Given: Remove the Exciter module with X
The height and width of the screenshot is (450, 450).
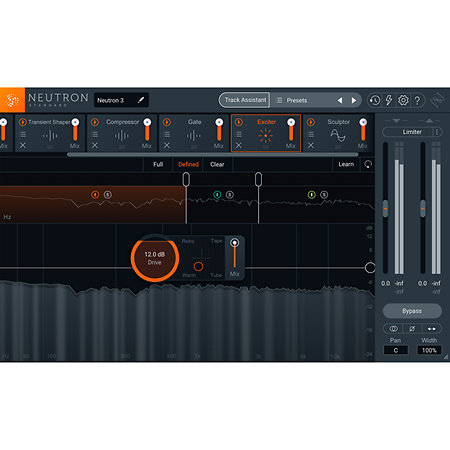Looking at the screenshot, I should 239,145.
